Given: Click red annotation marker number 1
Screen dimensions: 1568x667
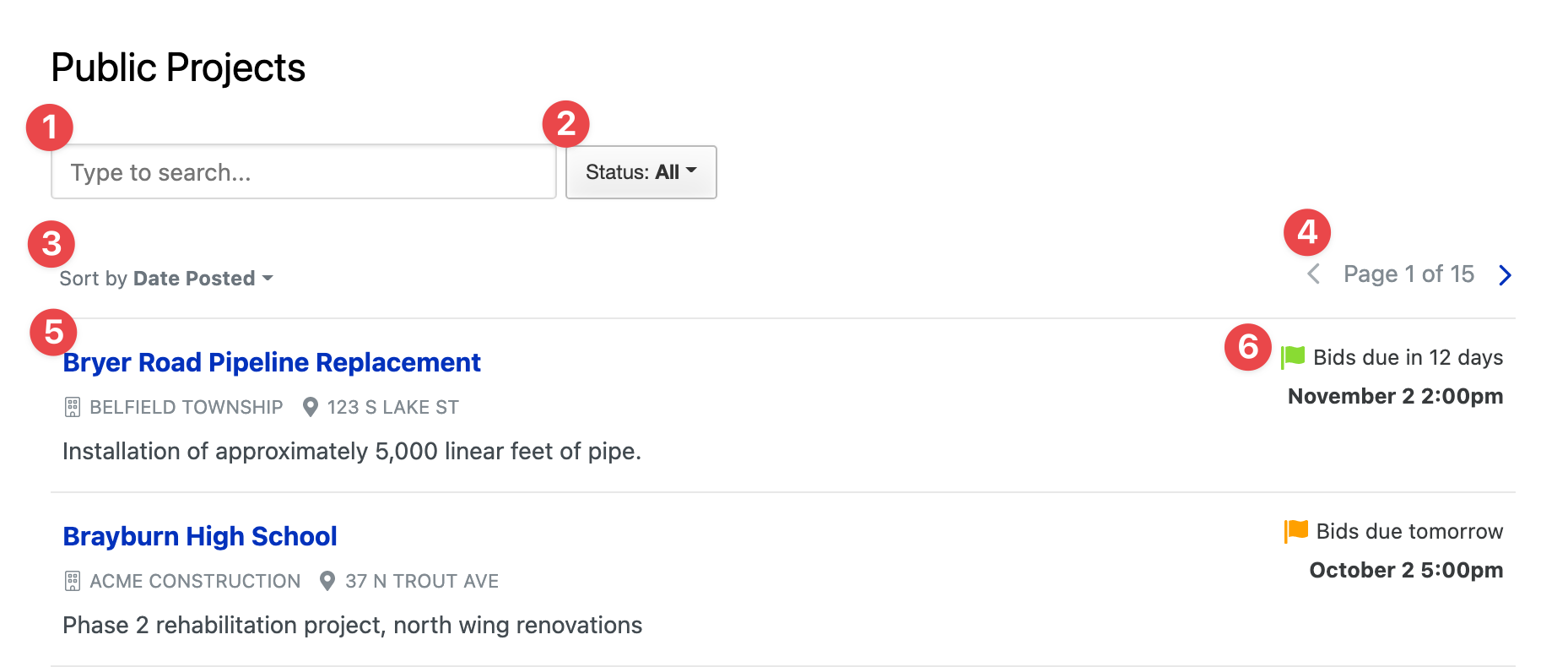Looking at the screenshot, I should pyautogui.click(x=50, y=127).
